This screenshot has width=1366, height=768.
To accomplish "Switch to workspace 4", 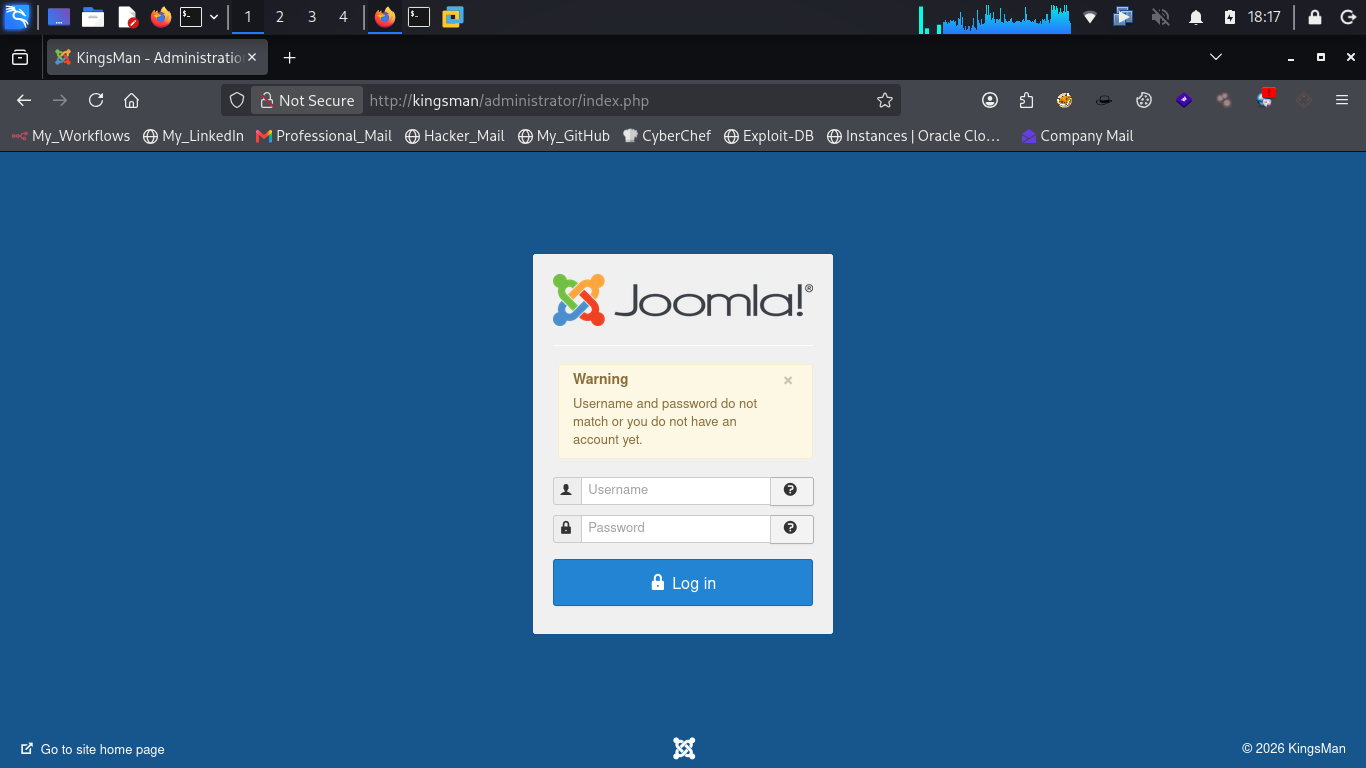I will point(344,17).
